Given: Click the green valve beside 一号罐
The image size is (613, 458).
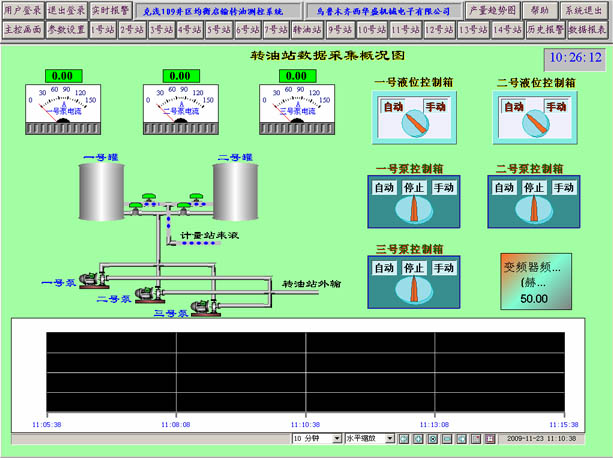Looking at the screenshot, I should point(134,206).
